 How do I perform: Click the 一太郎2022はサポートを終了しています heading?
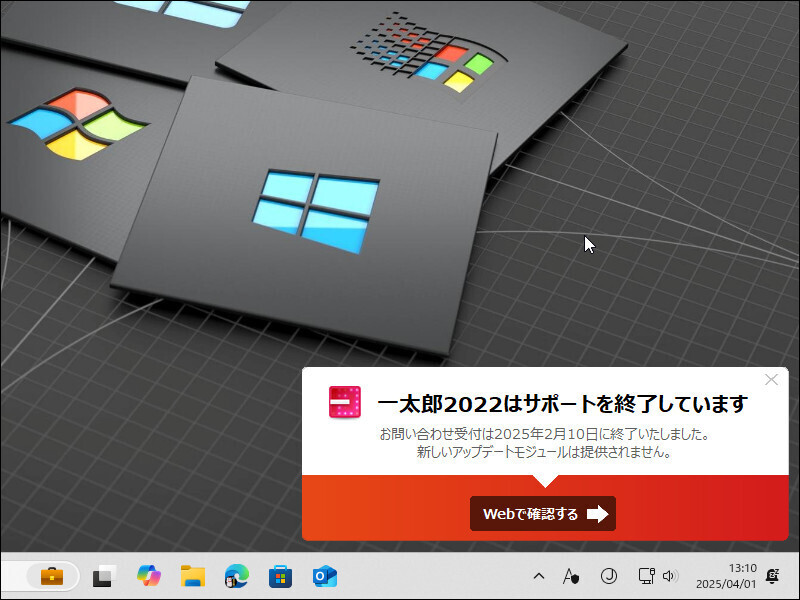562,404
